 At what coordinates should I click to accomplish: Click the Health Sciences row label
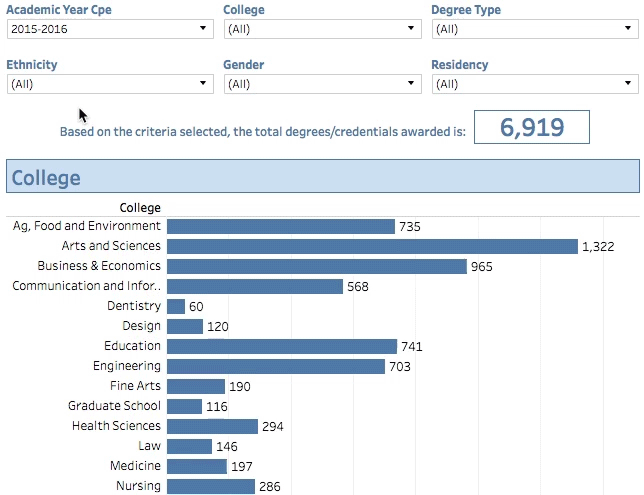coord(116,426)
